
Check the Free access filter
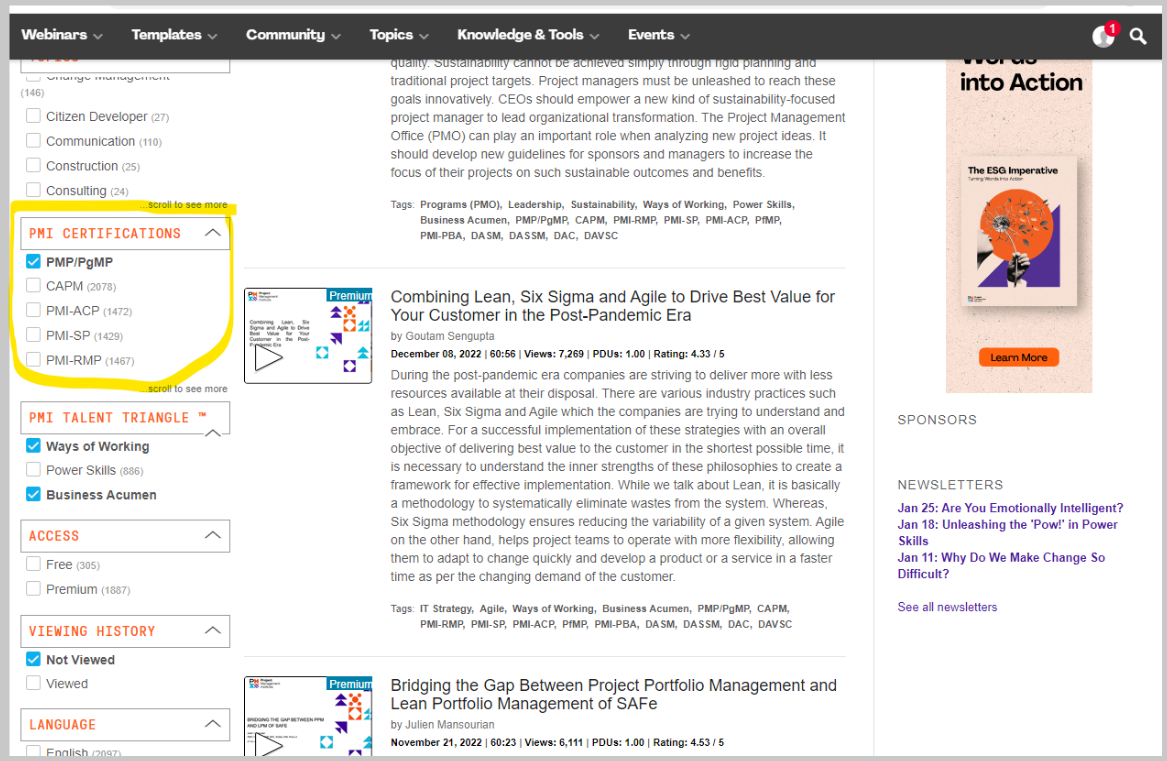(33, 564)
